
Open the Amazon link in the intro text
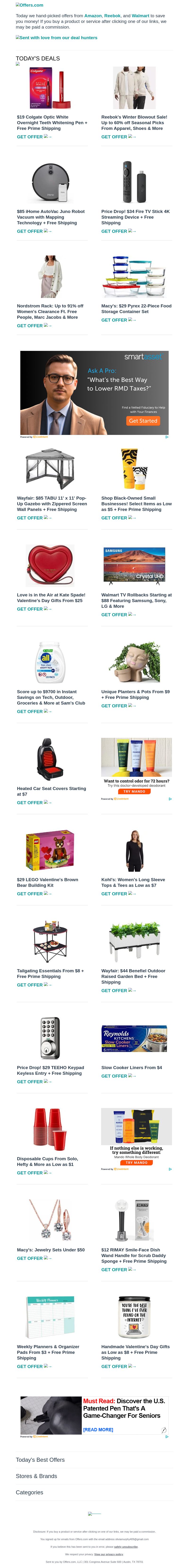[x=93, y=16]
